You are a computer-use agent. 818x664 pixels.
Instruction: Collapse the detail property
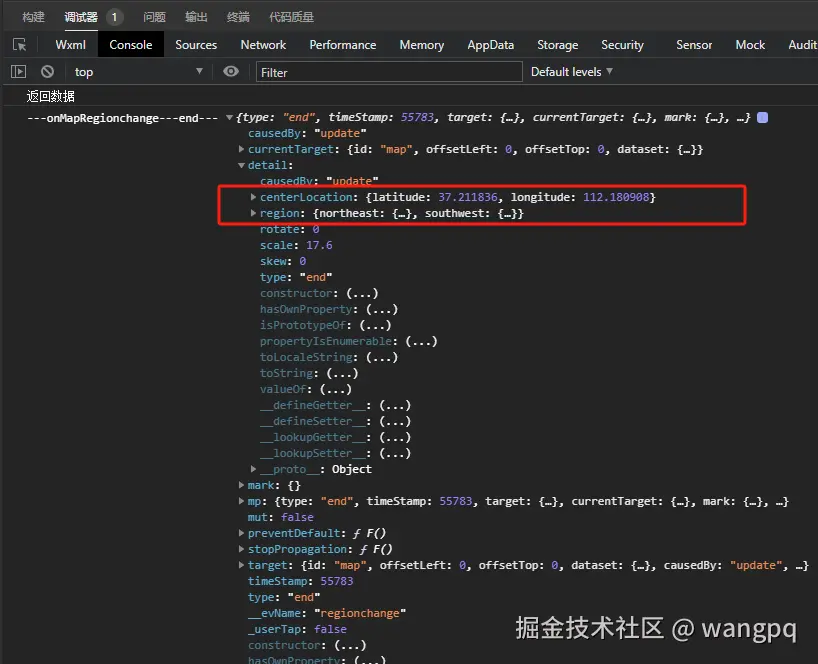(241, 165)
